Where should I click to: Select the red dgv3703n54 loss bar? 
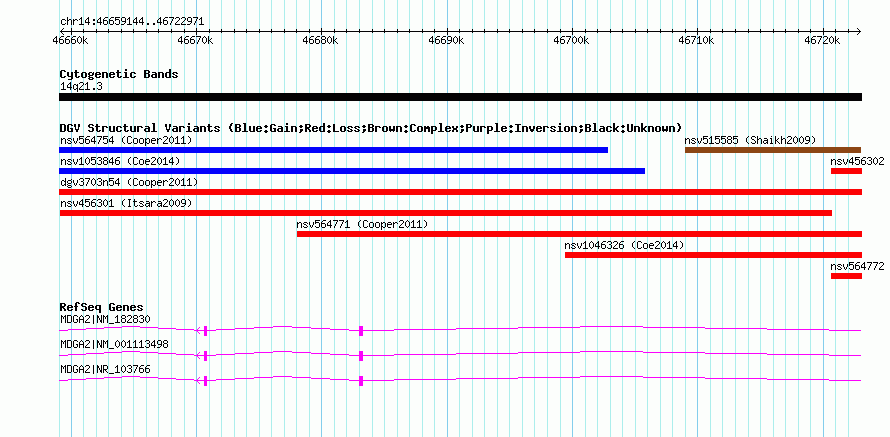(x=460, y=192)
